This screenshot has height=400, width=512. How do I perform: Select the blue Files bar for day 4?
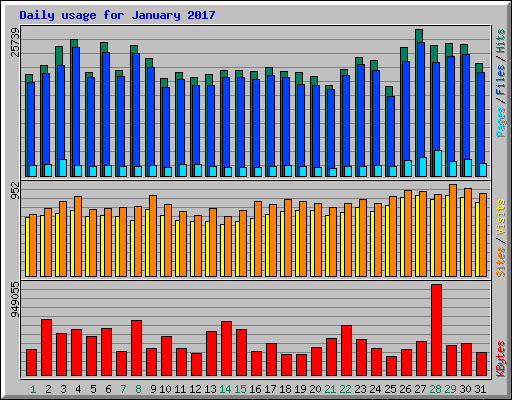pyautogui.click(x=76, y=106)
